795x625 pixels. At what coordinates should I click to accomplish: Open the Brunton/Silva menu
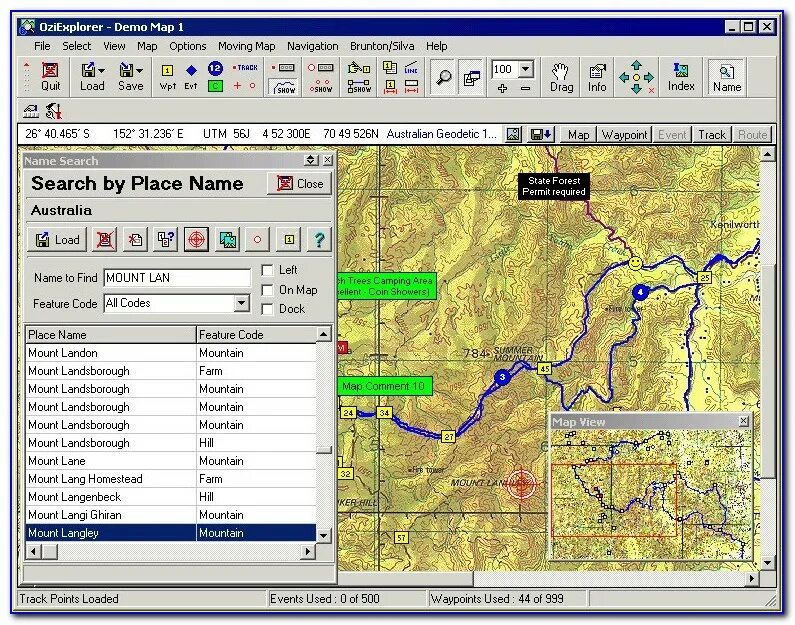(x=382, y=46)
